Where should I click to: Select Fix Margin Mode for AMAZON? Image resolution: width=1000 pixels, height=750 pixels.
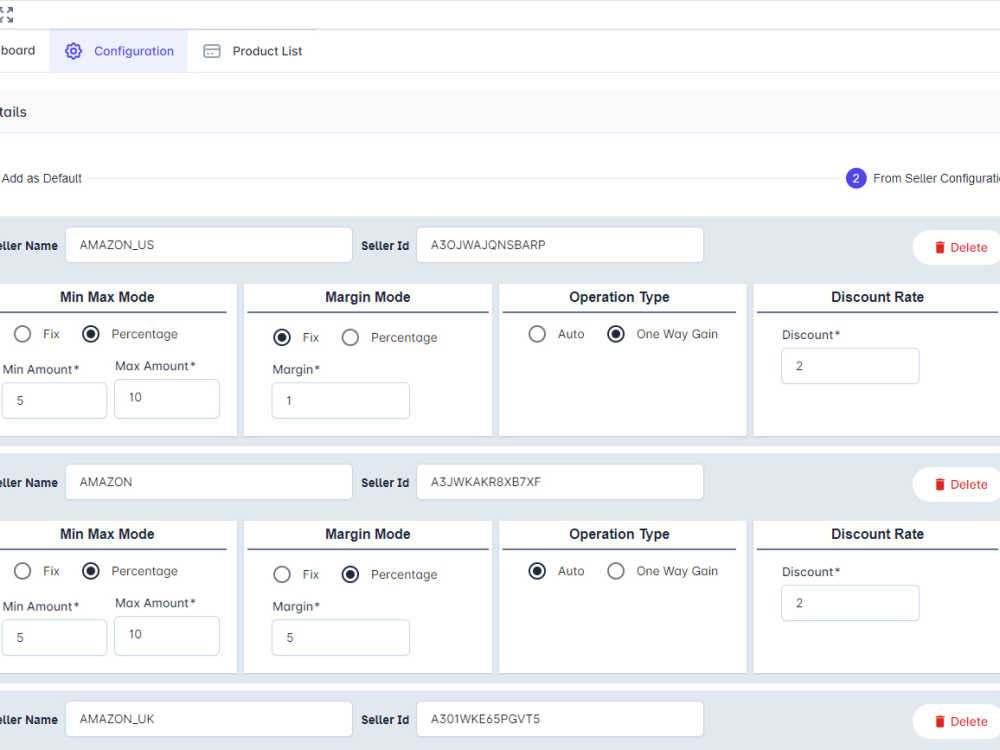pyautogui.click(x=282, y=575)
